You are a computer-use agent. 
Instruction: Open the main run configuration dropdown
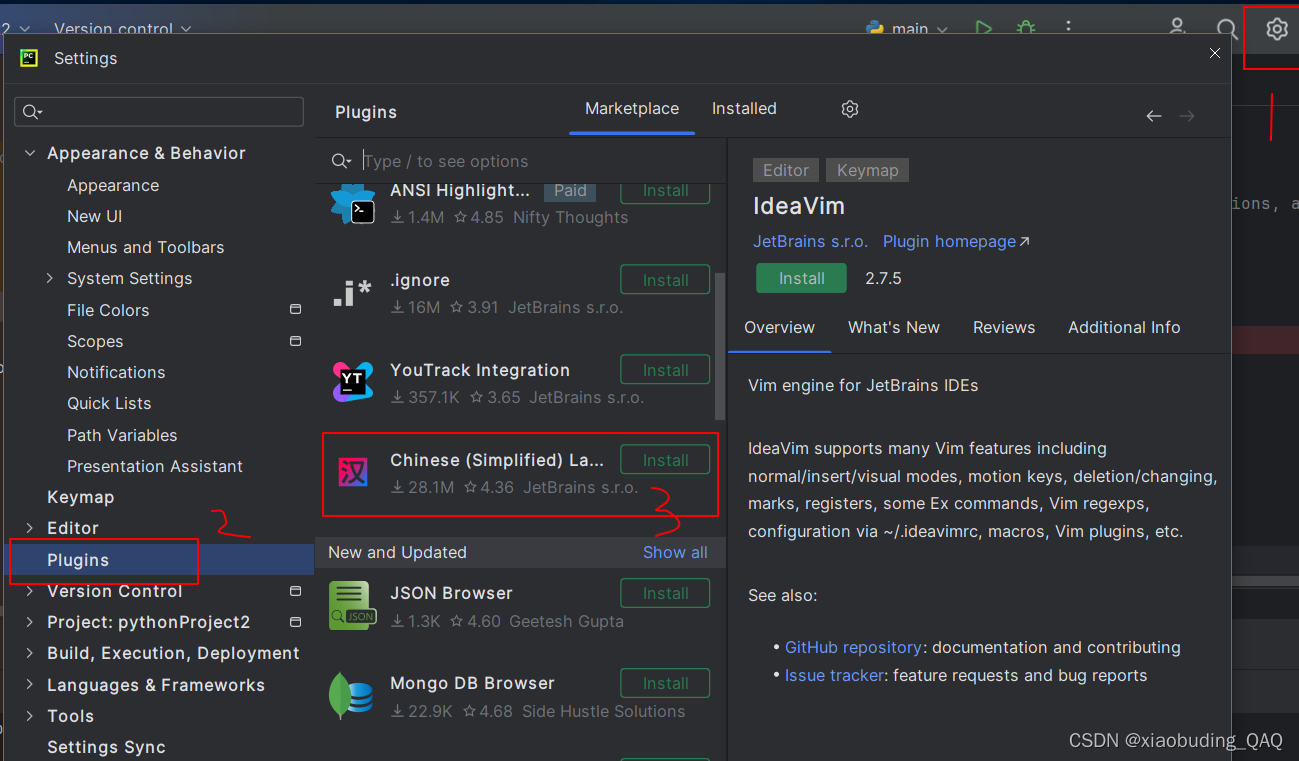tap(908, 29)
